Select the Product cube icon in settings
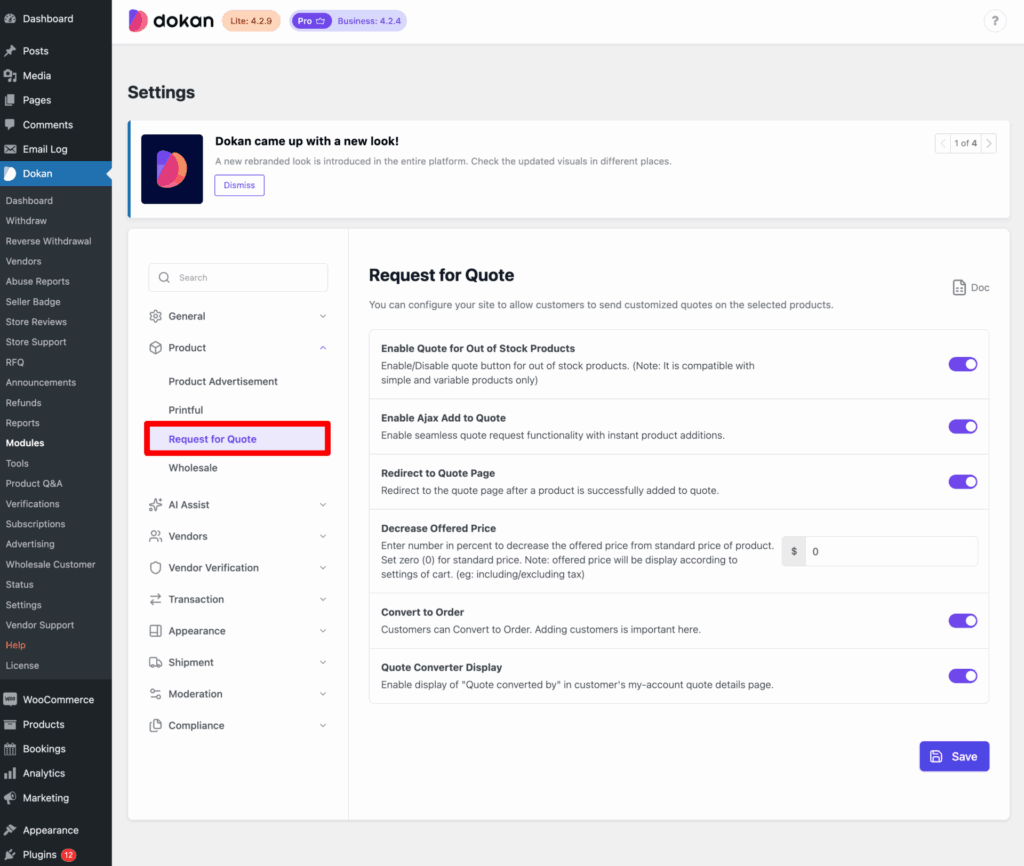Viewport: 1024px width, 866px height. 156,347
